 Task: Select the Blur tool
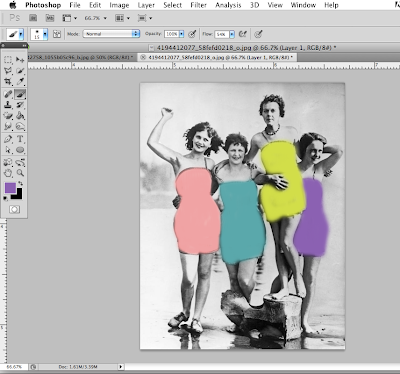(x=8, y=126)
